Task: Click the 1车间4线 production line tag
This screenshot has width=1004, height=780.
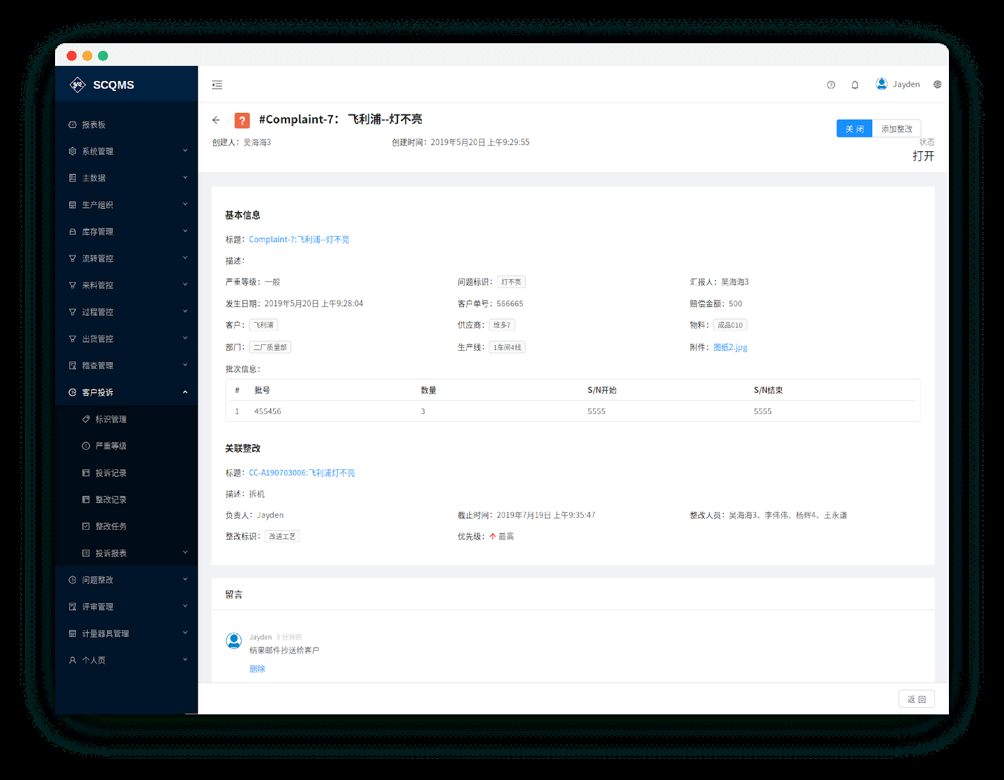Action: (x=507, y=347)
